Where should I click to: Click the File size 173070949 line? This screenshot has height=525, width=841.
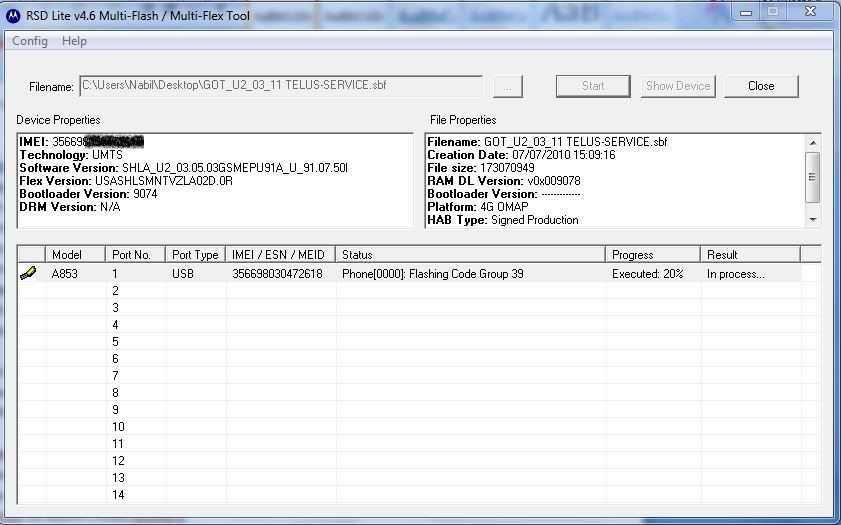pyautogui.click(x=481, y=168)
